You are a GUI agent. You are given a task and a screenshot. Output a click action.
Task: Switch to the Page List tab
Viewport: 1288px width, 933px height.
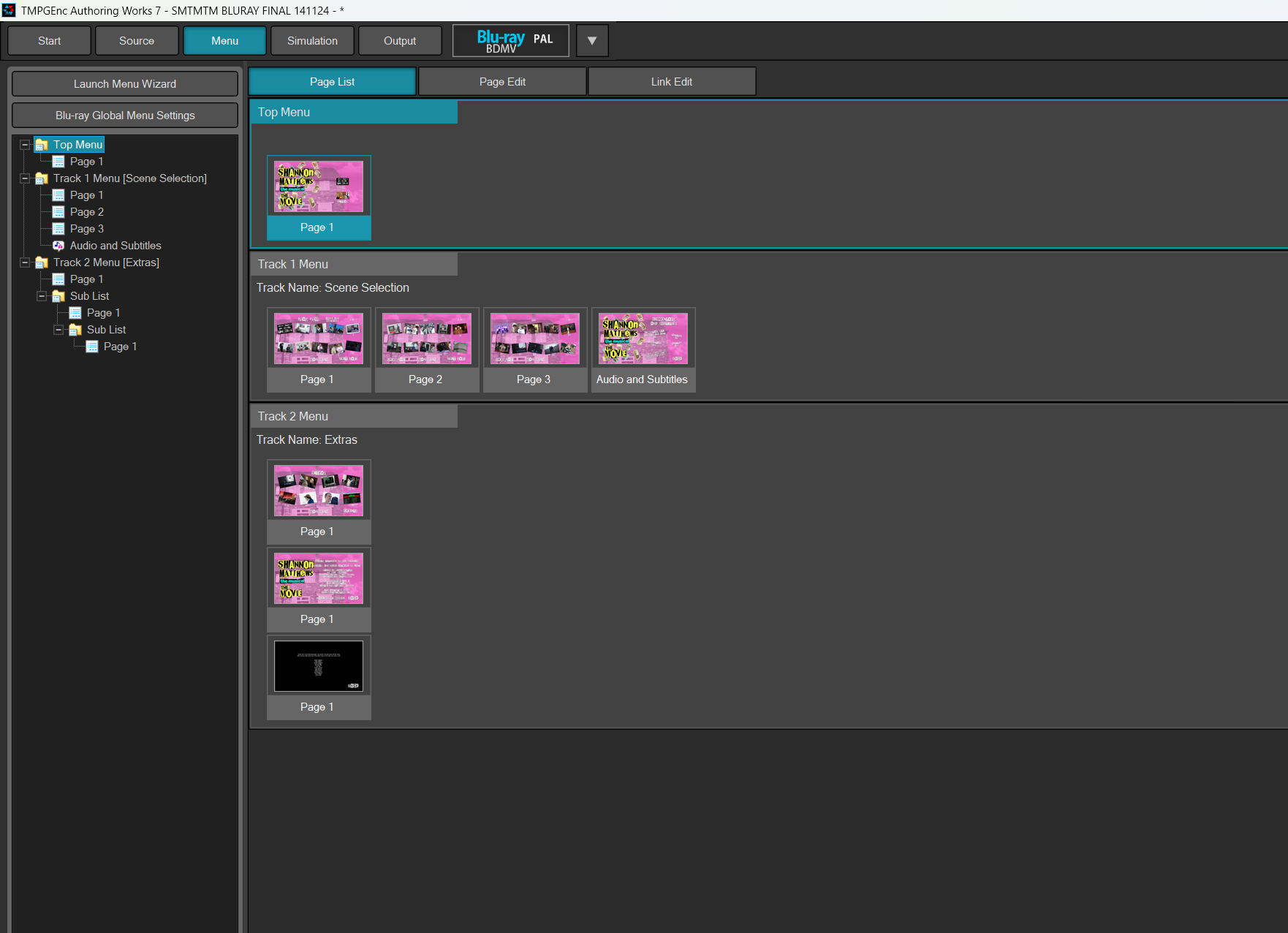pyautogui.click(x=333, y=82)
